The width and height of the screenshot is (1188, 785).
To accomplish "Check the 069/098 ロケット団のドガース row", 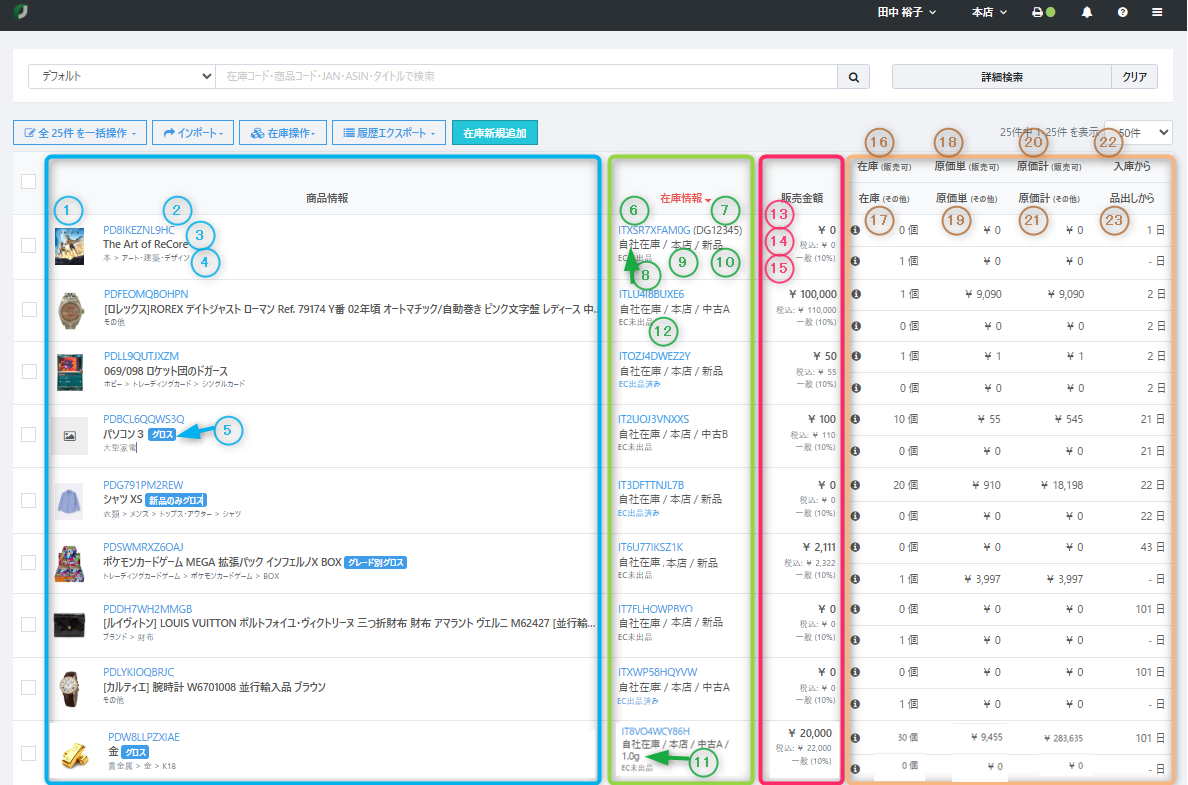I will click(x=29, y=371).
